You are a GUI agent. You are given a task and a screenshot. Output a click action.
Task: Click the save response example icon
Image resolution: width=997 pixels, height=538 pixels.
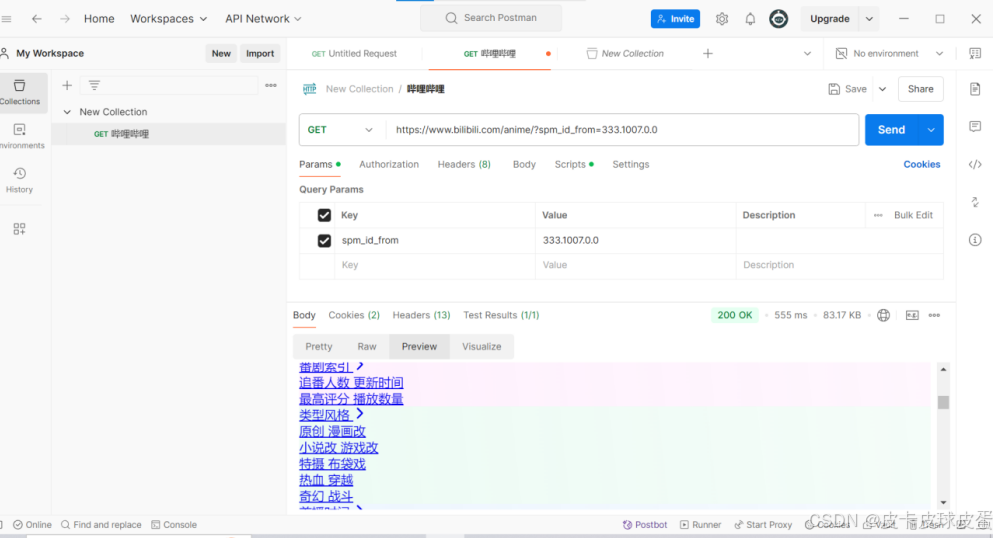[912, 315]
